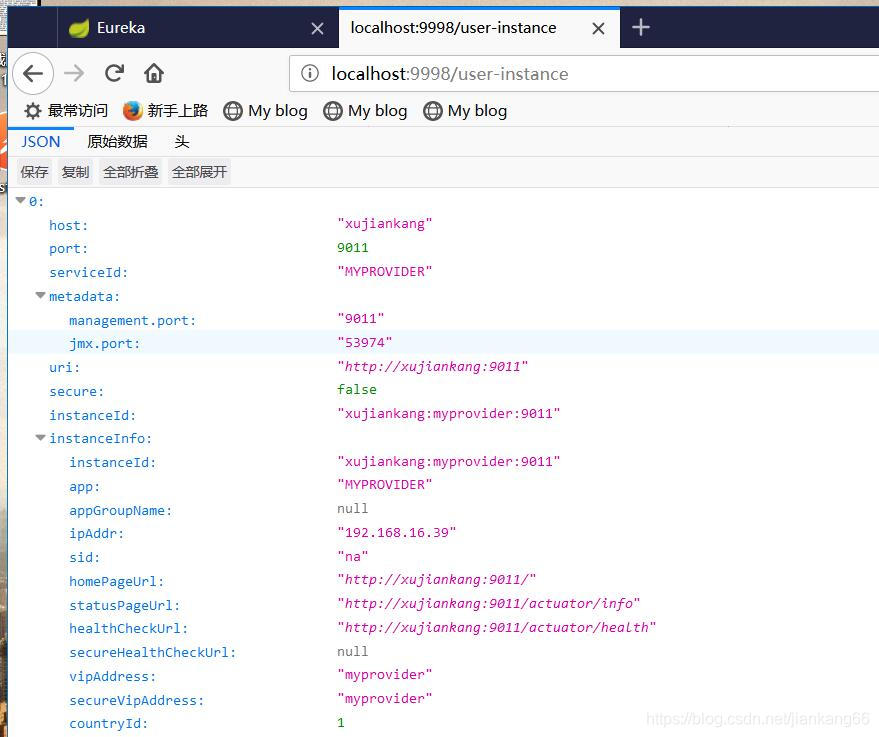The width and height of the screenshot is (879, 737).
Task: Select the vipAddress key
Action: point(112,676)
